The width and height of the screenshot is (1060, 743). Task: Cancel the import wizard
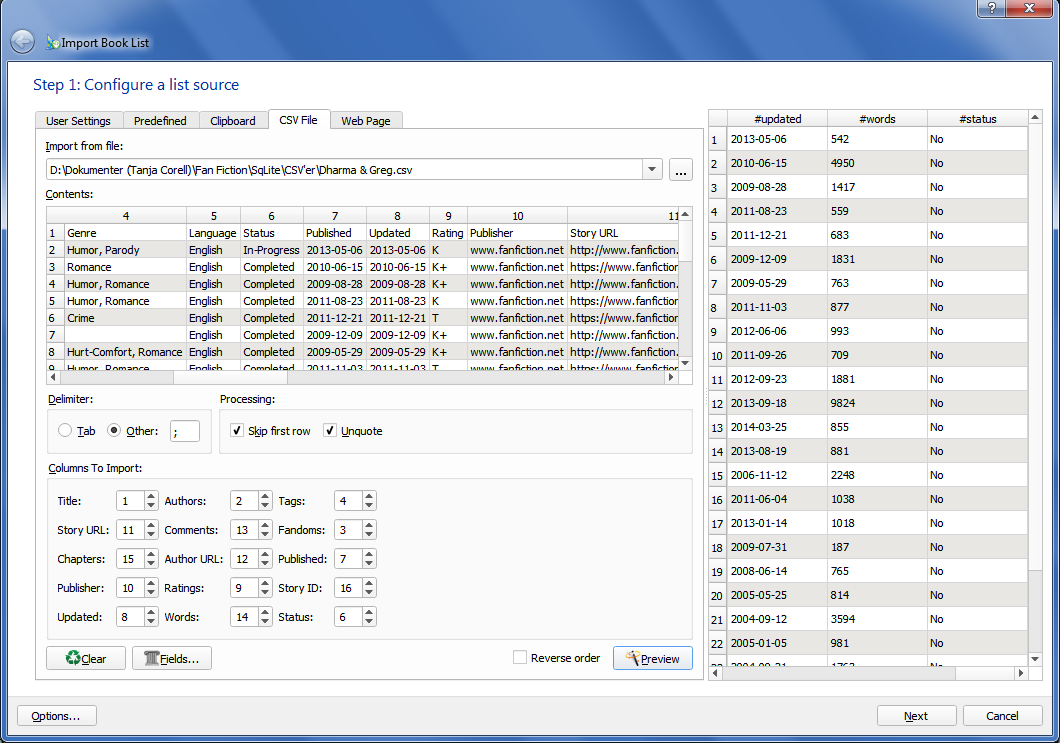1002,715
